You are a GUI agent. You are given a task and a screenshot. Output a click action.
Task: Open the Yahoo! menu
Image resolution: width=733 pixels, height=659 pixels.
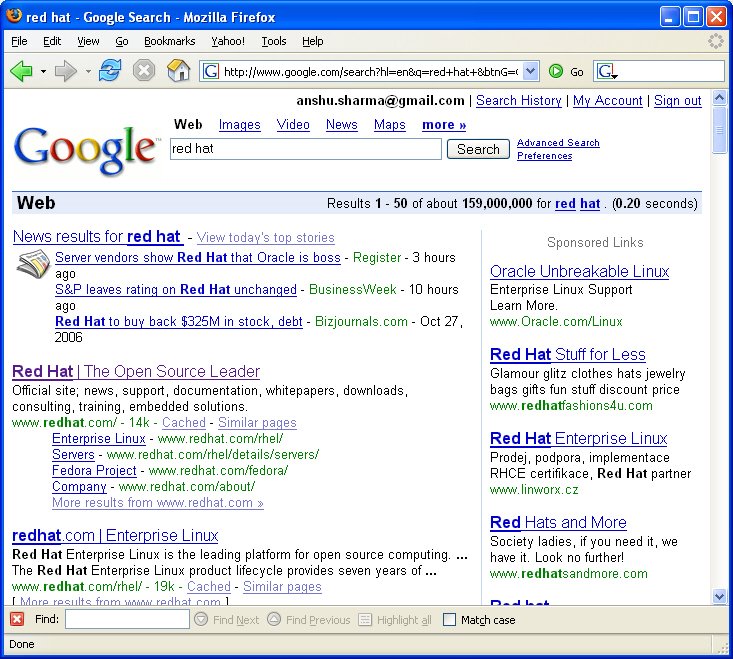pos(228,41)
